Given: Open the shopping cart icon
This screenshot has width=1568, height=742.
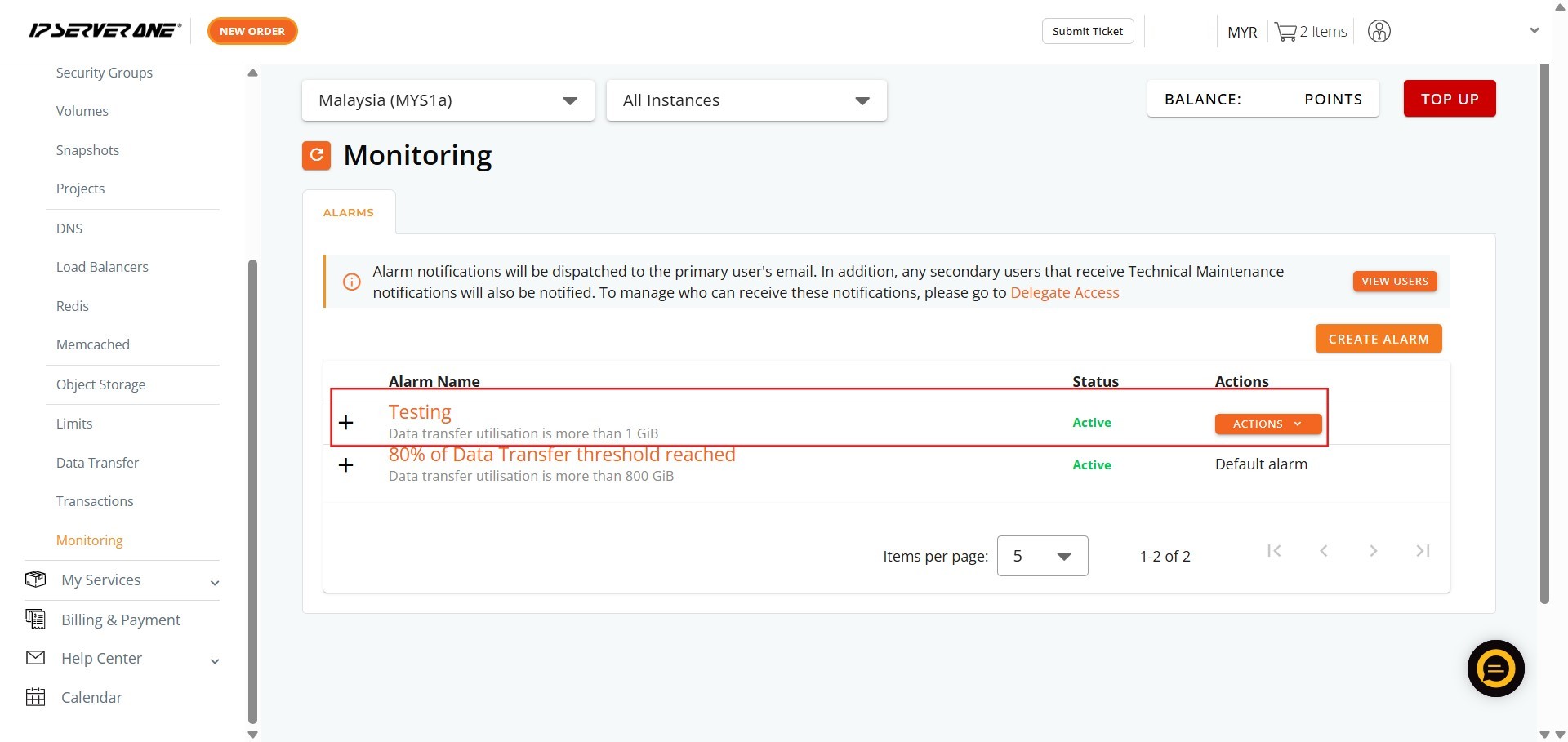Looking at the screenshot, I should (x=1285, y=32).
